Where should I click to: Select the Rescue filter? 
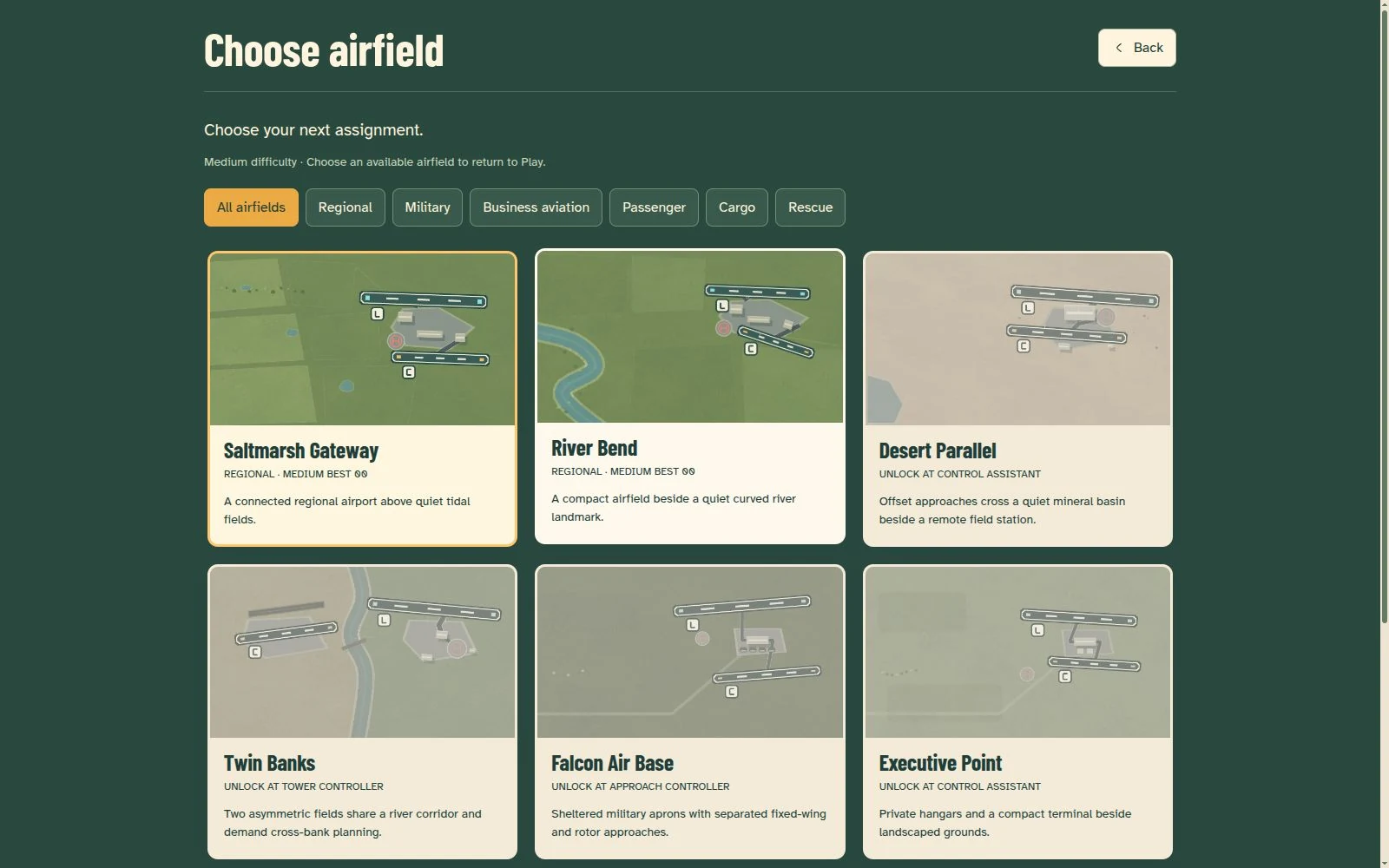point(810,207)
